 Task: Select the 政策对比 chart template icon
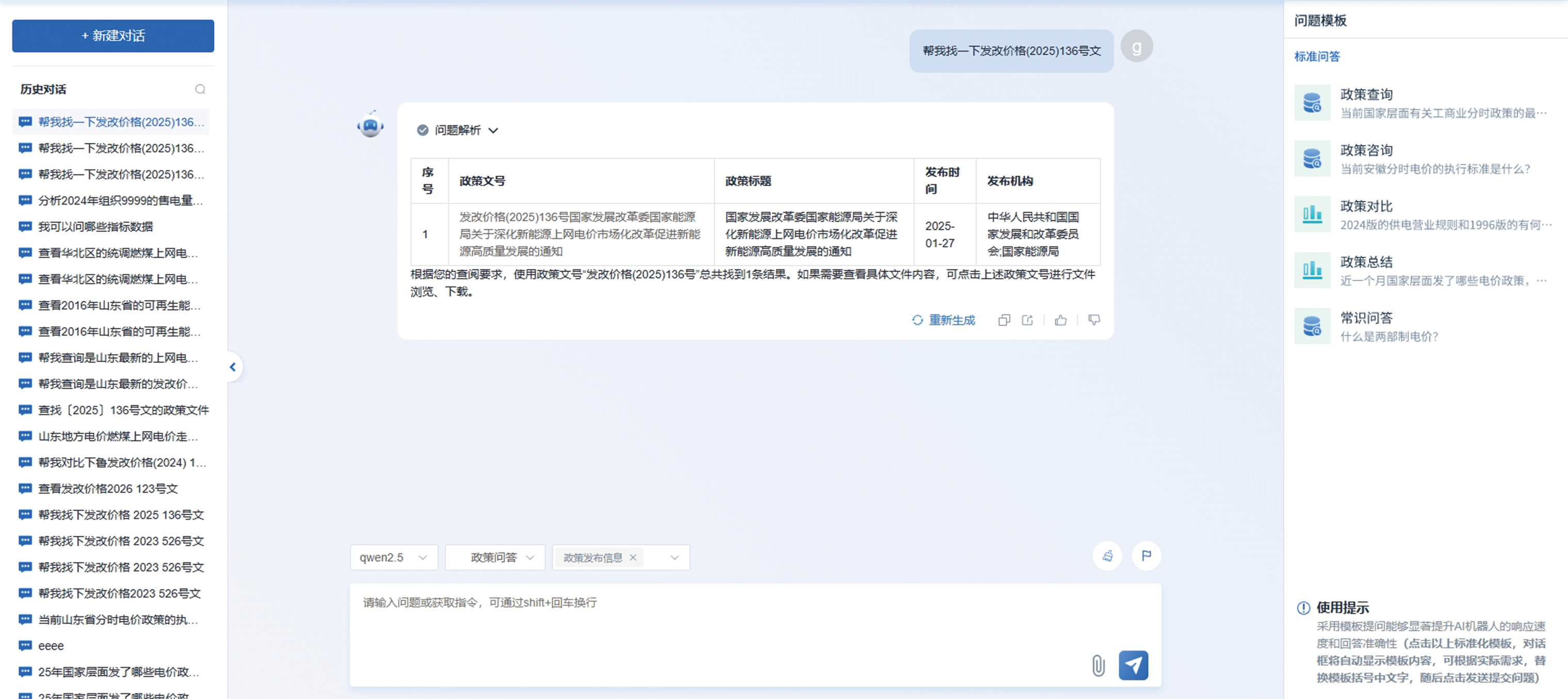click(x=1312, y=214)
